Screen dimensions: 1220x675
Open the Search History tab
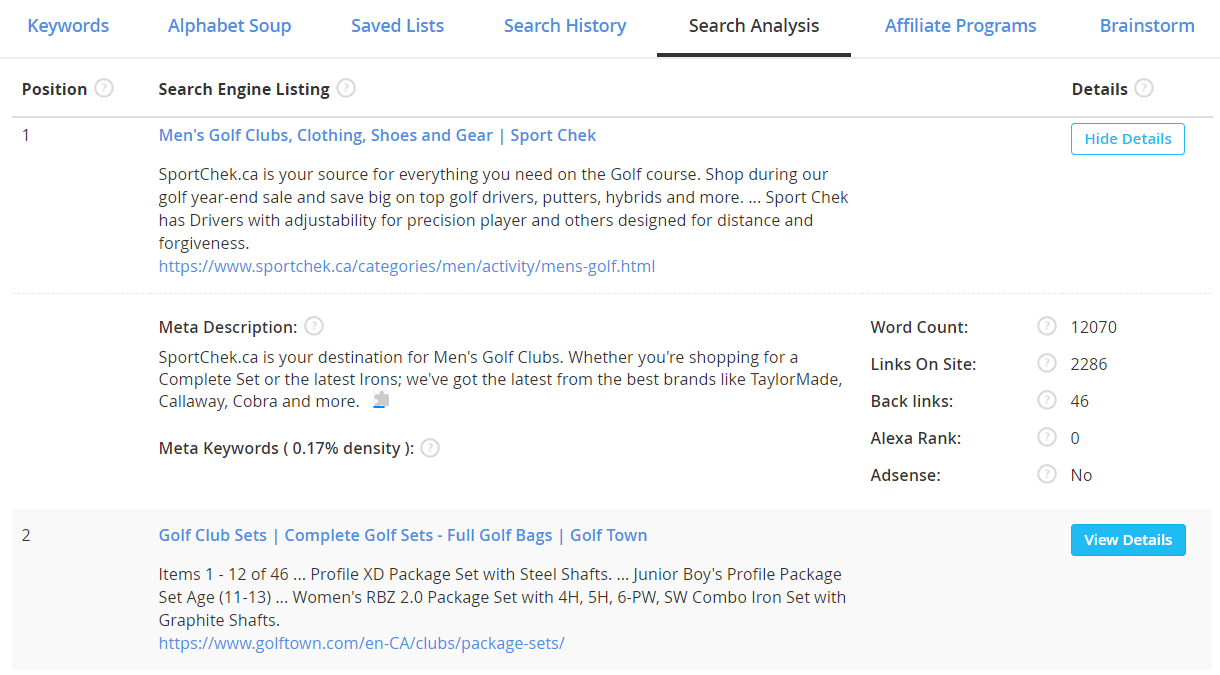[x=565, y=26]
